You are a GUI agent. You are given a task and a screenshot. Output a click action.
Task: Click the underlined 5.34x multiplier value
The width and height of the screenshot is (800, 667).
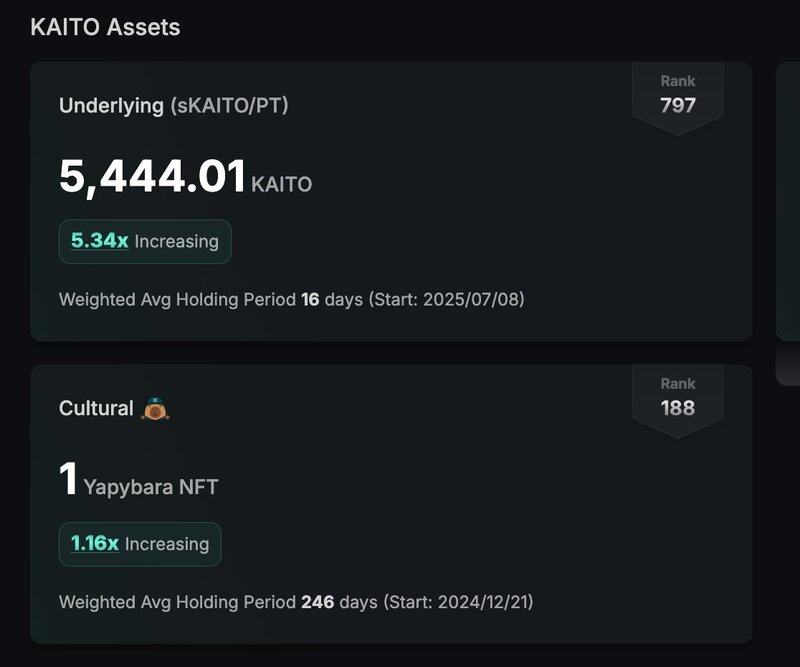tap(99, 241)
